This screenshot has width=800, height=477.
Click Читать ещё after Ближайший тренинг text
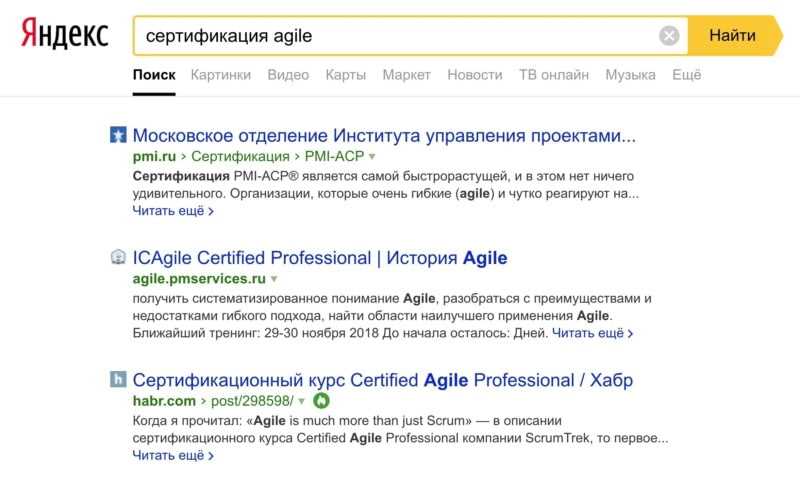592,333
